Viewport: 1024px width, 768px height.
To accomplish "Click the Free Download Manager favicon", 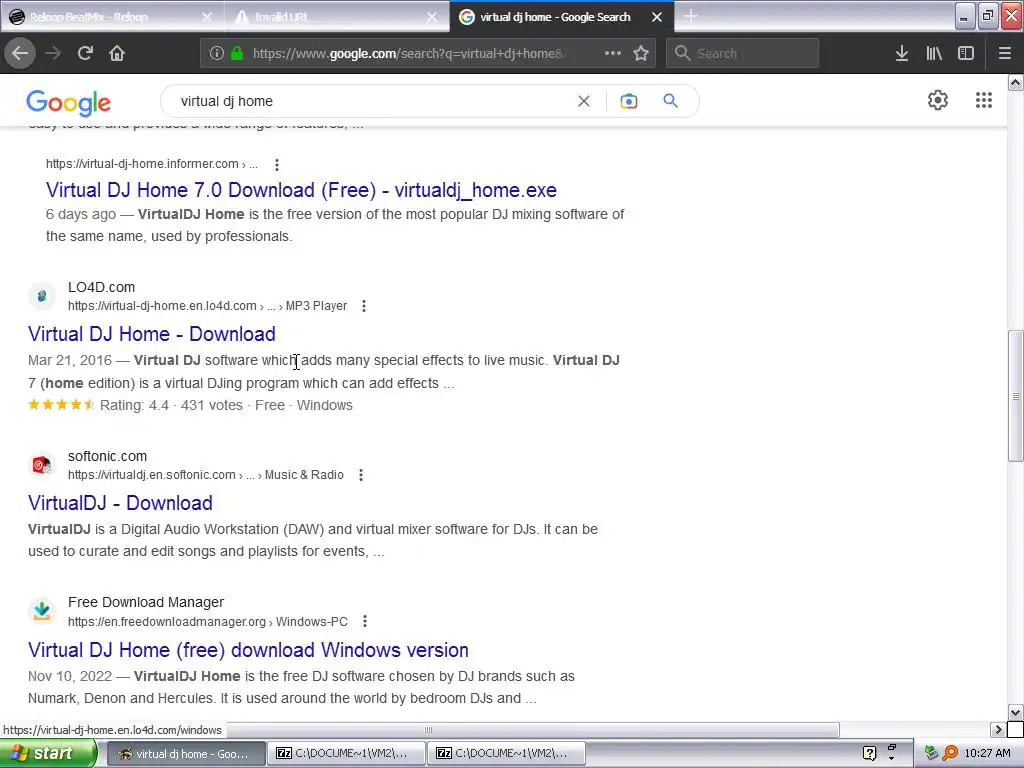I will [42, 611].
